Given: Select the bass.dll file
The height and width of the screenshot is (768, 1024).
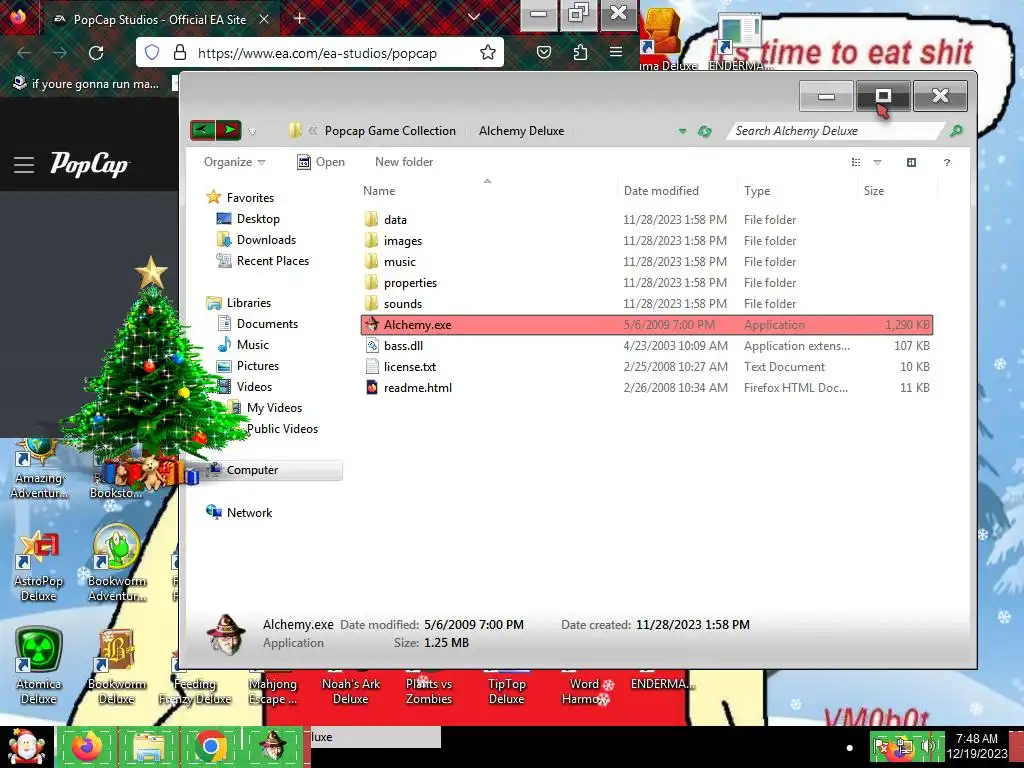Looking at the screenshot, I should [x=647, y=345].
